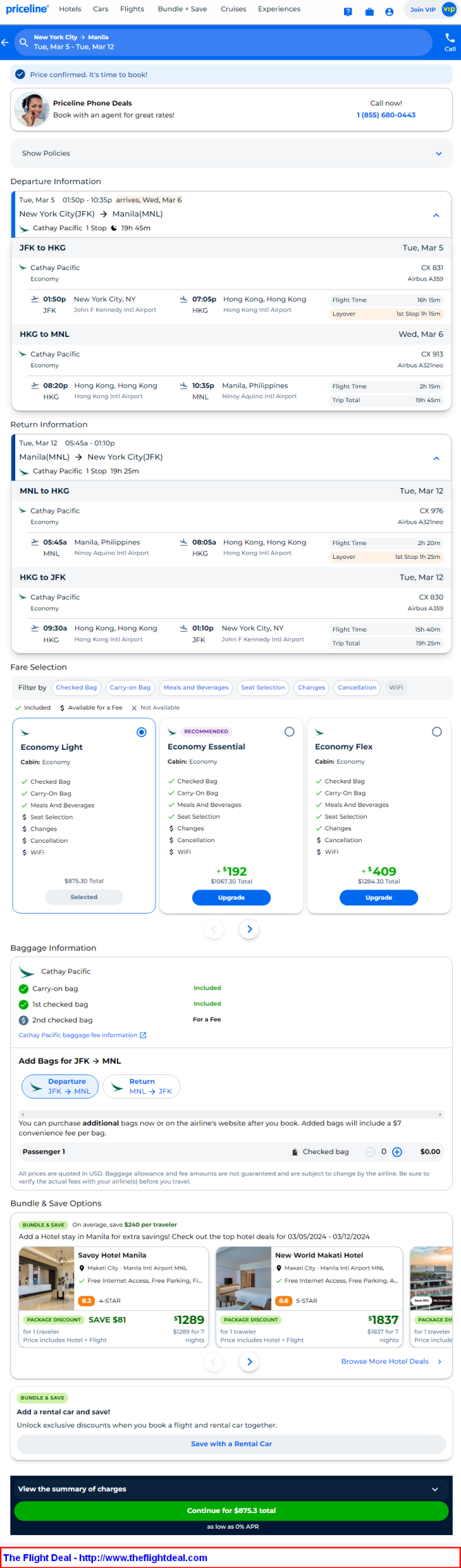This screenshot has width=461, height=1568.
Task: Open the trips suitcase icon
Action: 369,12
